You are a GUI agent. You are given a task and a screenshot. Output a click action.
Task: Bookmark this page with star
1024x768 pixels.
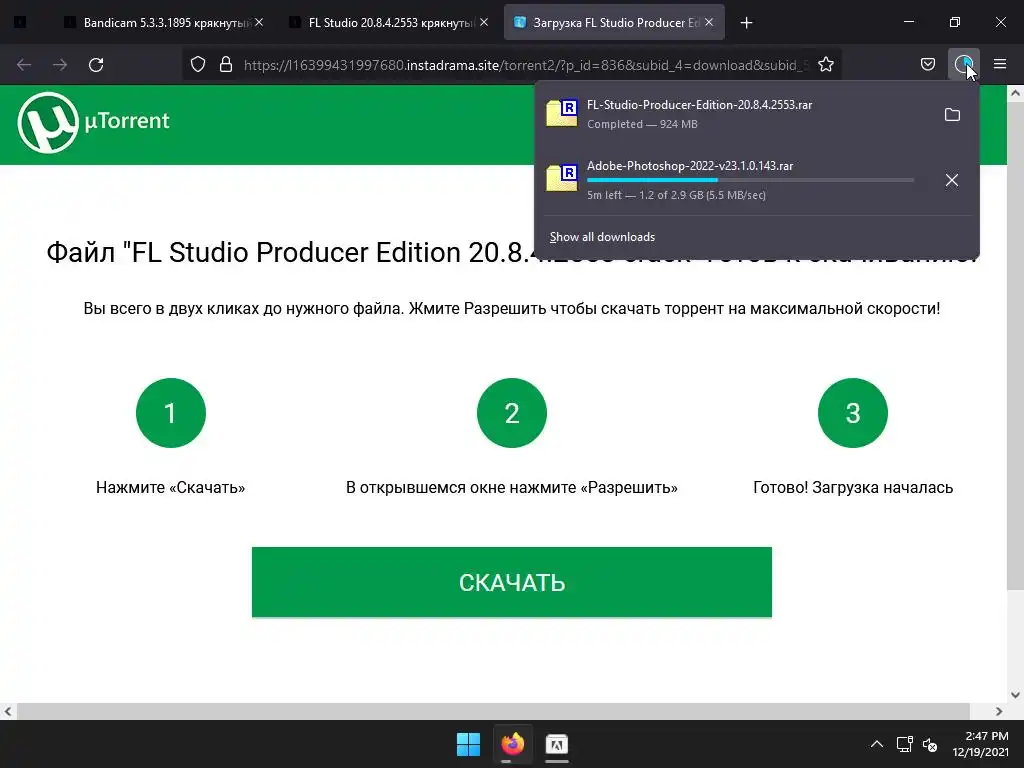point(826,65)
